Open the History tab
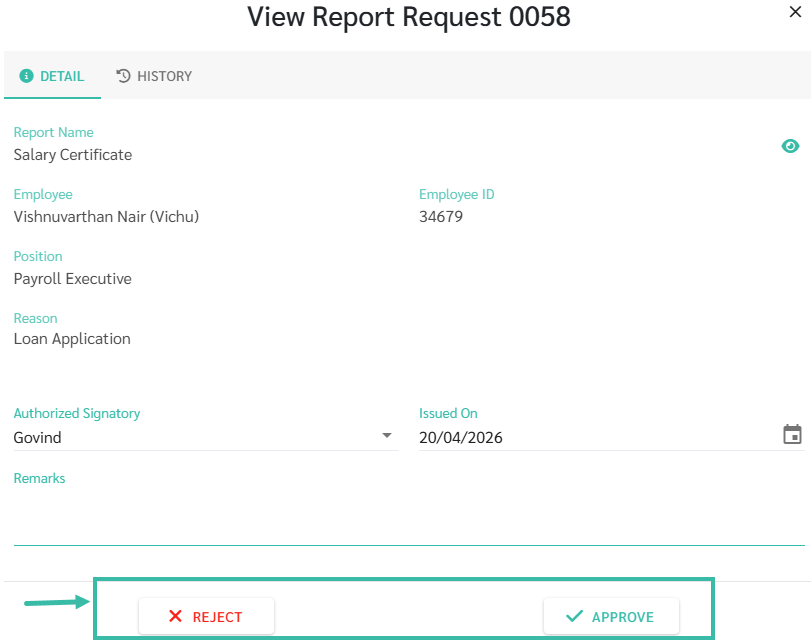Screen dimensions: 811x640 click(x=154, y=76)
